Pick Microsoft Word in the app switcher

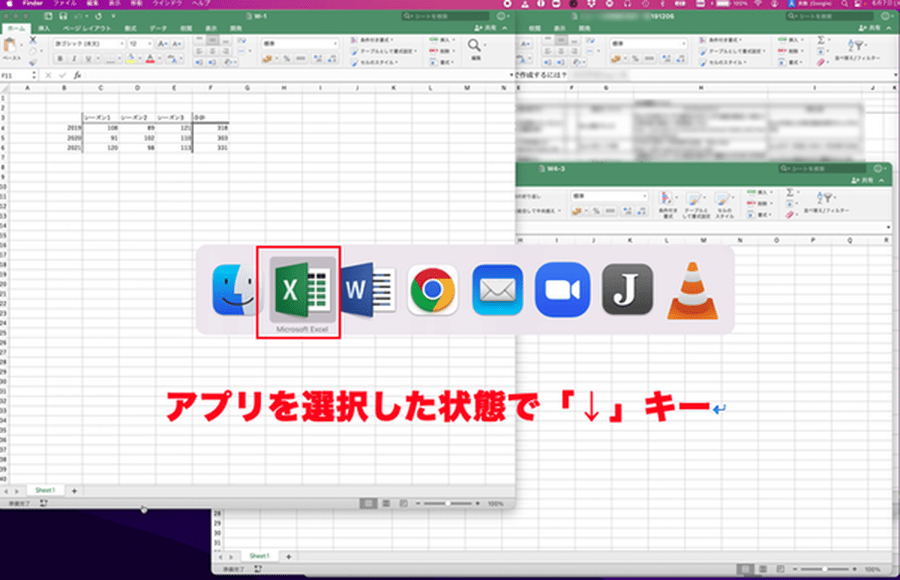tap(368, 290)
